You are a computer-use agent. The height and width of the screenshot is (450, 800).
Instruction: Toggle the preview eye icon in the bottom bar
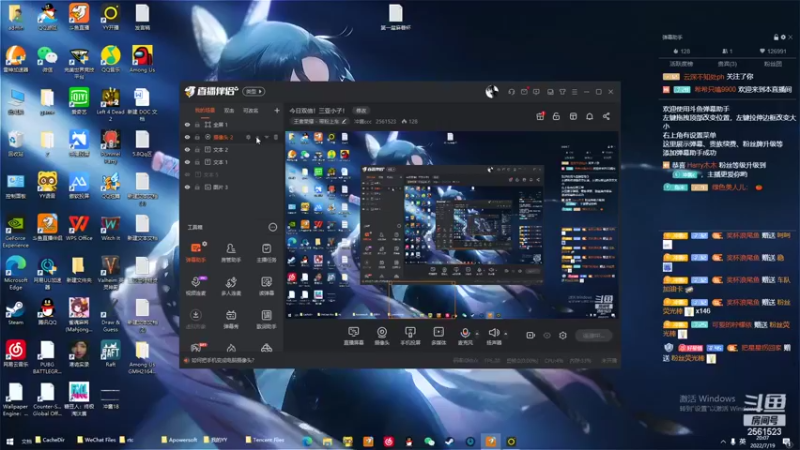547,335
